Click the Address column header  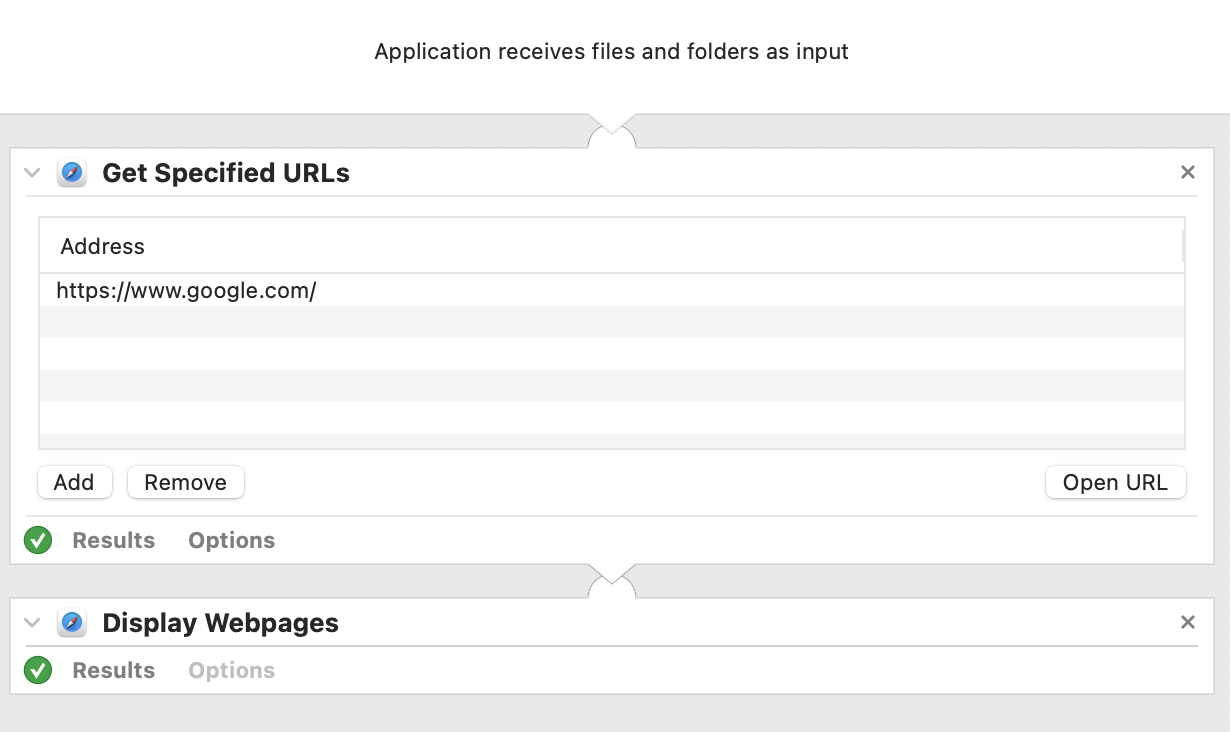tap(102, 246)
